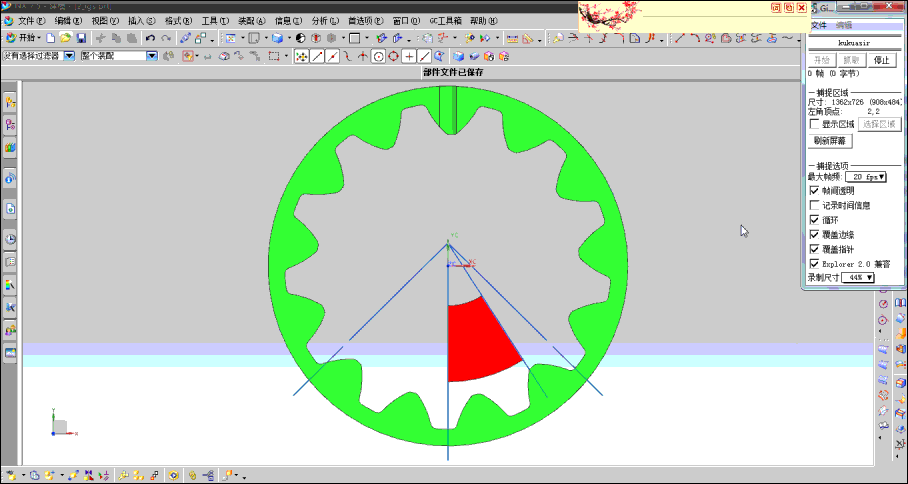Toggle the snap arc center icon
This screenshot has width=908, height=484.
point(378,56)
